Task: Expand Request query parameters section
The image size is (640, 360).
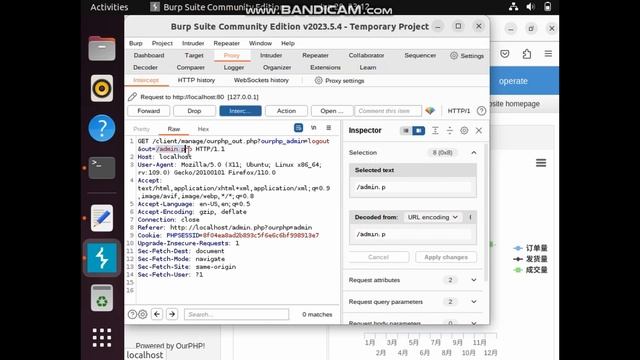Action: [x=473, y=302]
